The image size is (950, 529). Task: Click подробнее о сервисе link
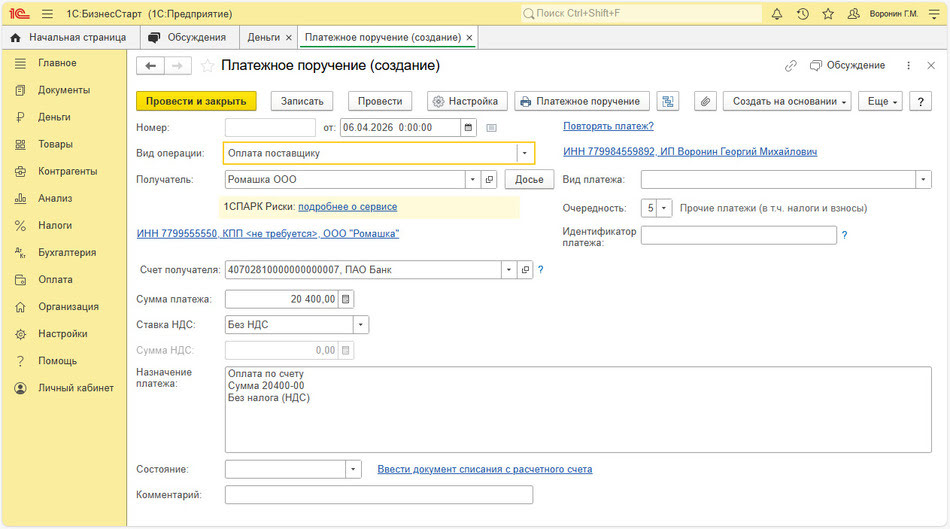pos(348,207)
